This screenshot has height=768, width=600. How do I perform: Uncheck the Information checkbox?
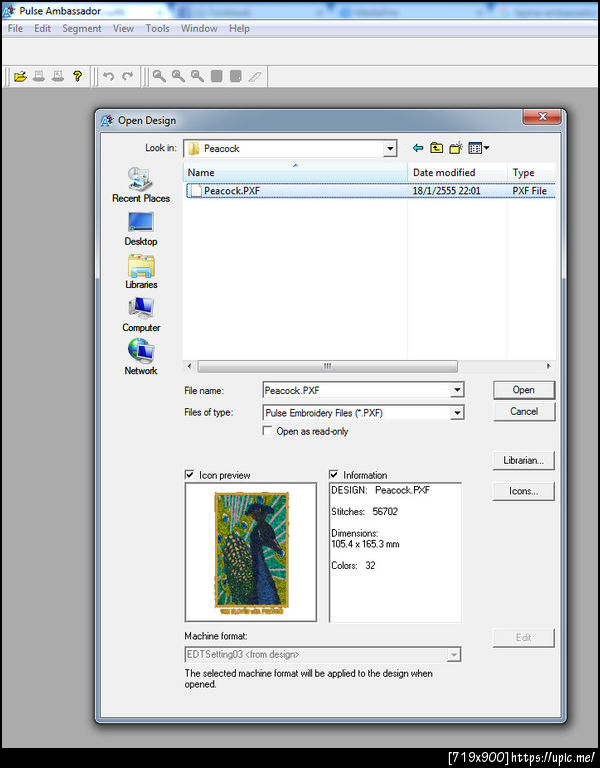tap(334, 475)
